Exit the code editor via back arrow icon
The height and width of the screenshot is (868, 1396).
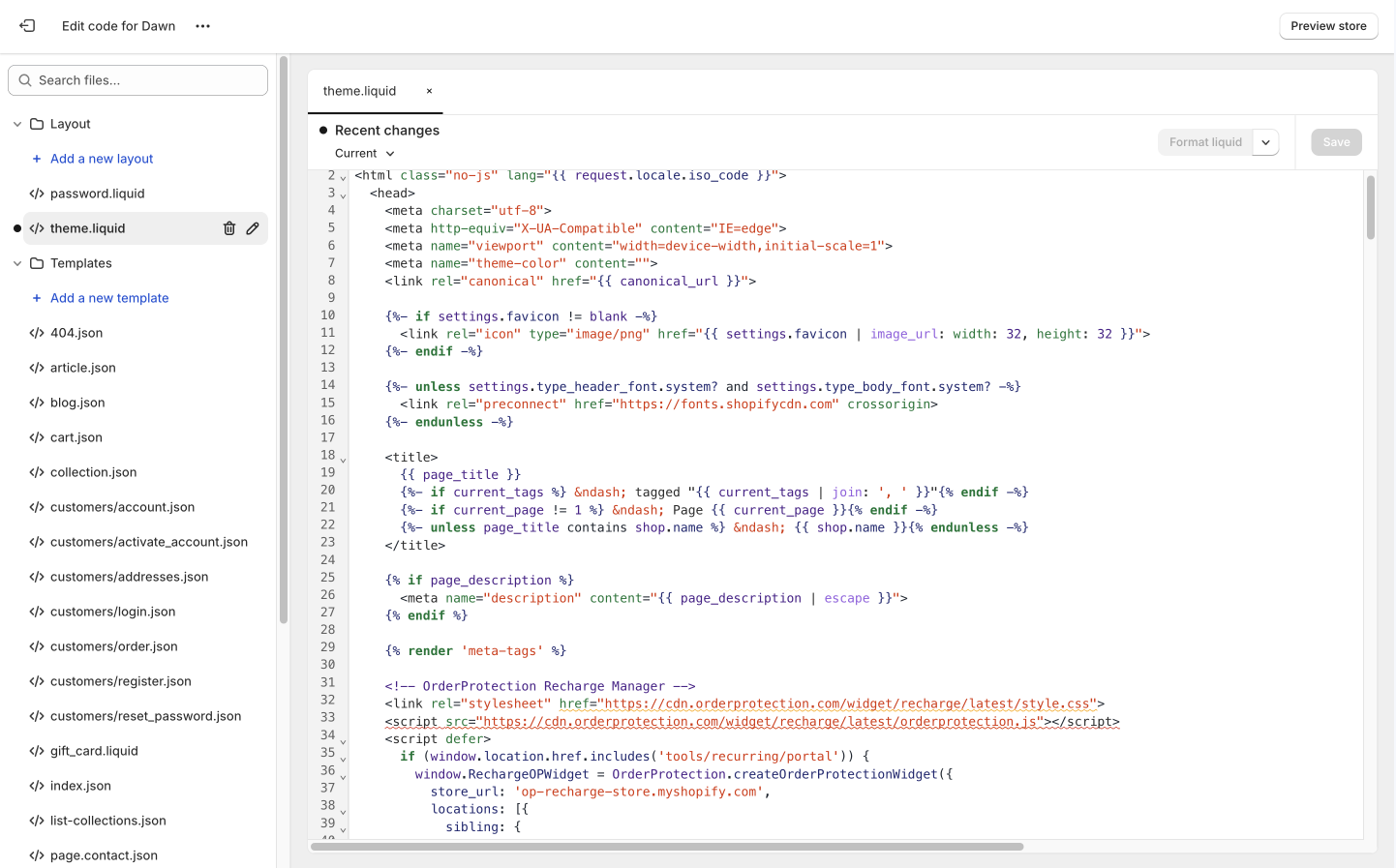[26, 26]
